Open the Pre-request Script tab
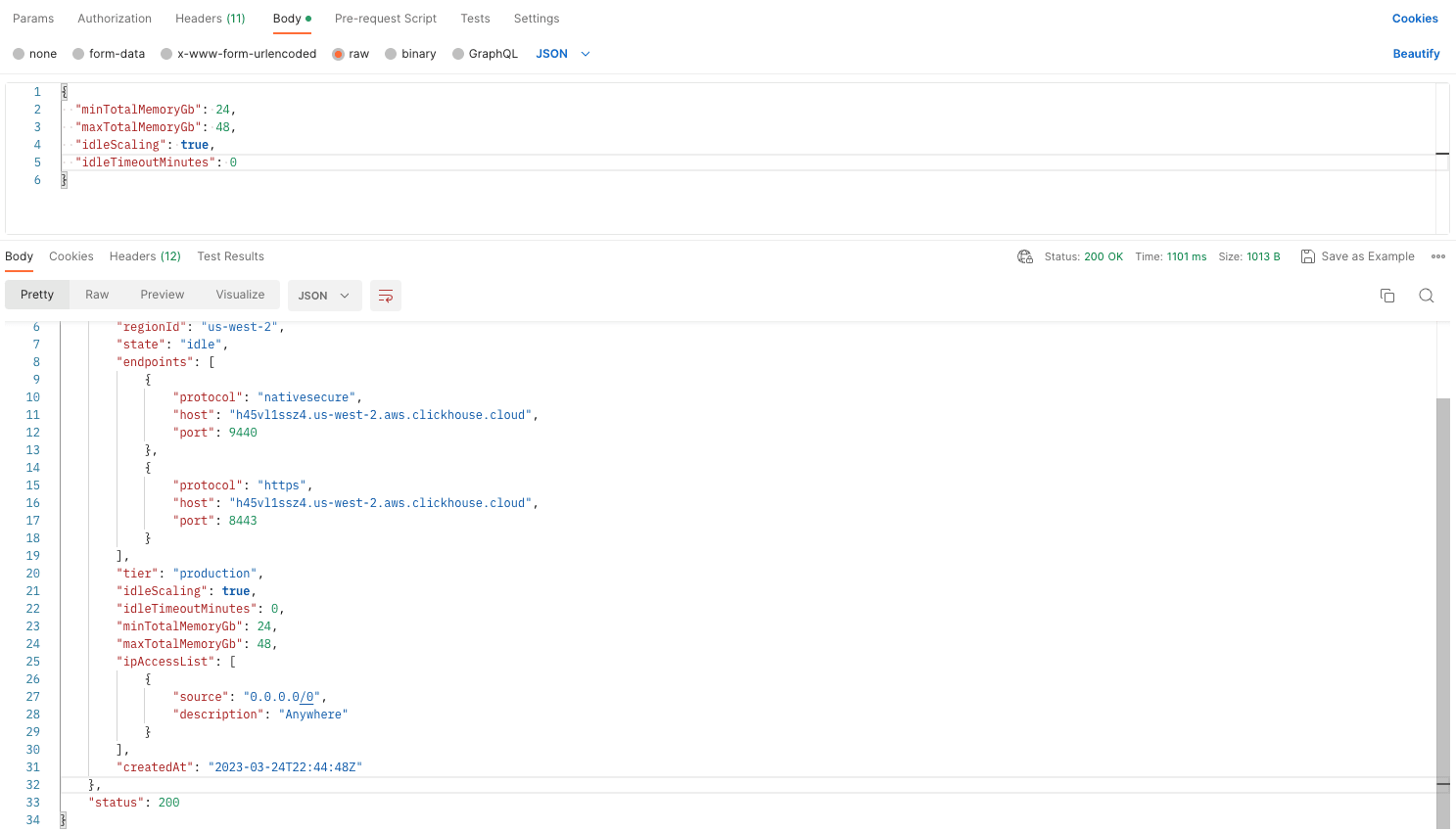This screenshot has height=831, width=1456. click(385, 19)
